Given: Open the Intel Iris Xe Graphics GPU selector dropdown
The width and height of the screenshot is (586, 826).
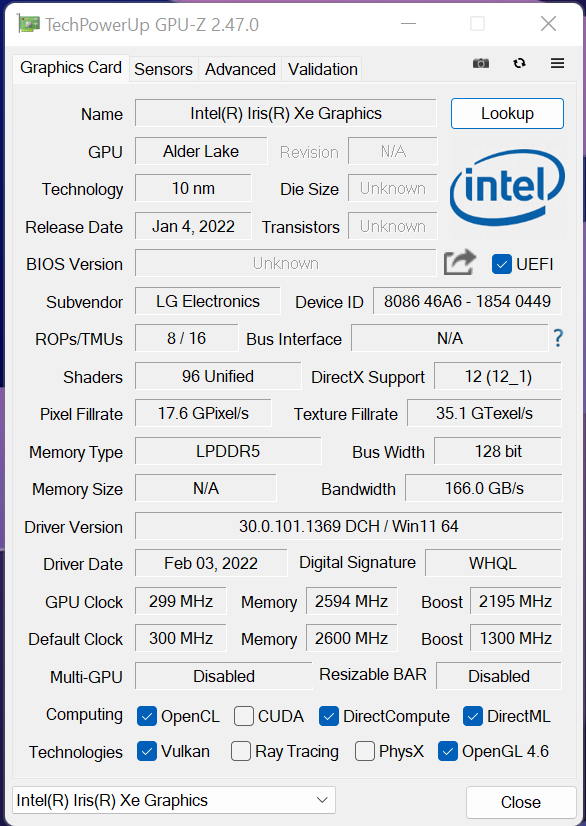Looking at the screenshot, I should coord(174,800).
